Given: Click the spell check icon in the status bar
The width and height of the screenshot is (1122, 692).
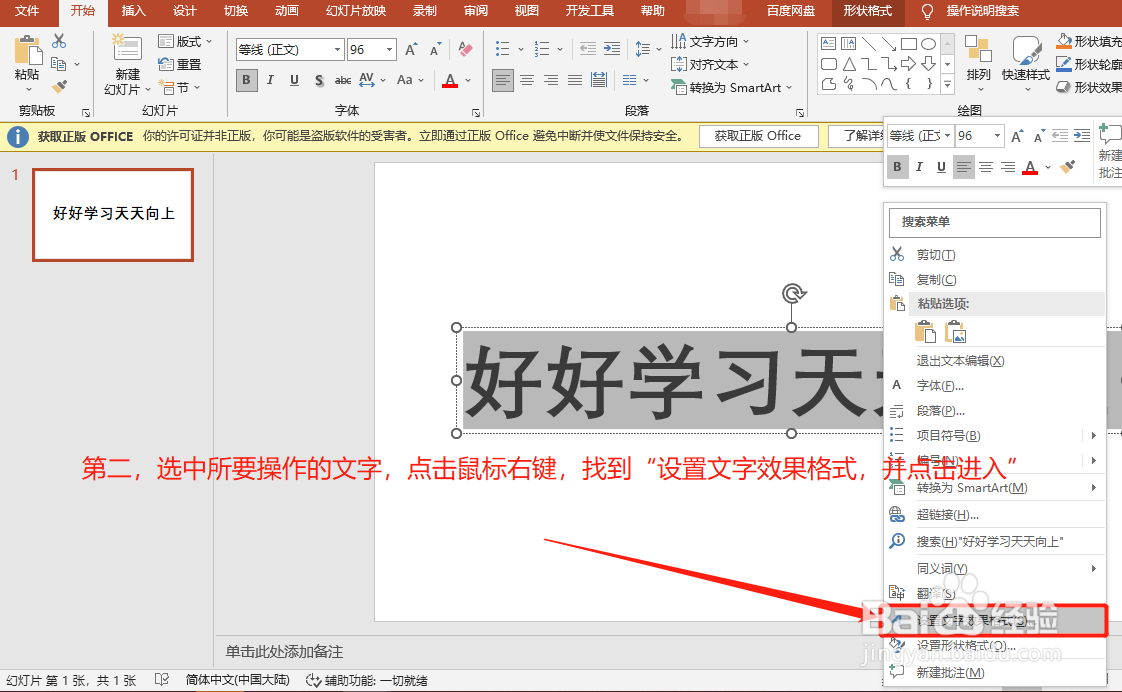Looking at the screenshot, I should 162,680.
